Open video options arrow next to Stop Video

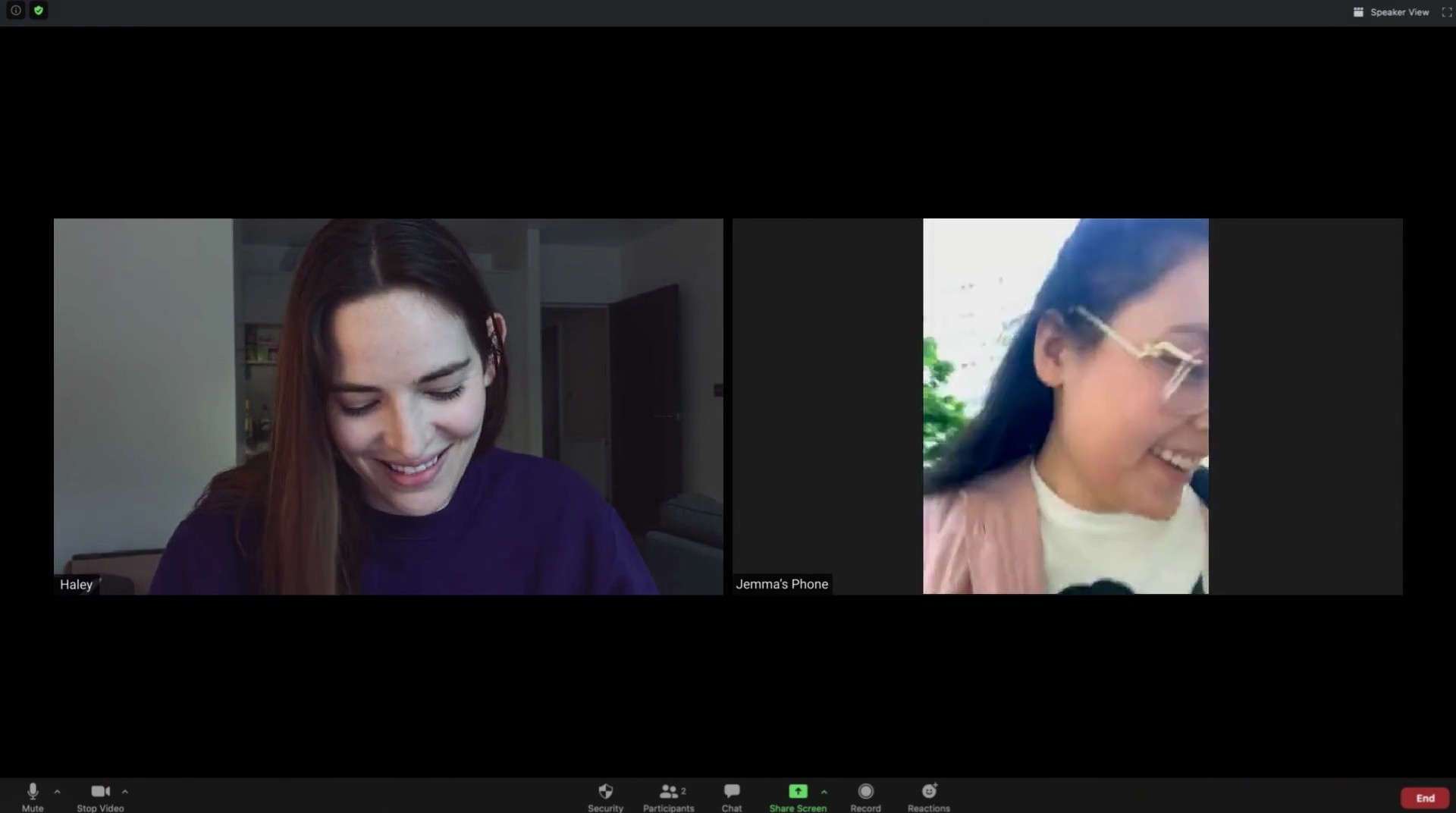125,792
